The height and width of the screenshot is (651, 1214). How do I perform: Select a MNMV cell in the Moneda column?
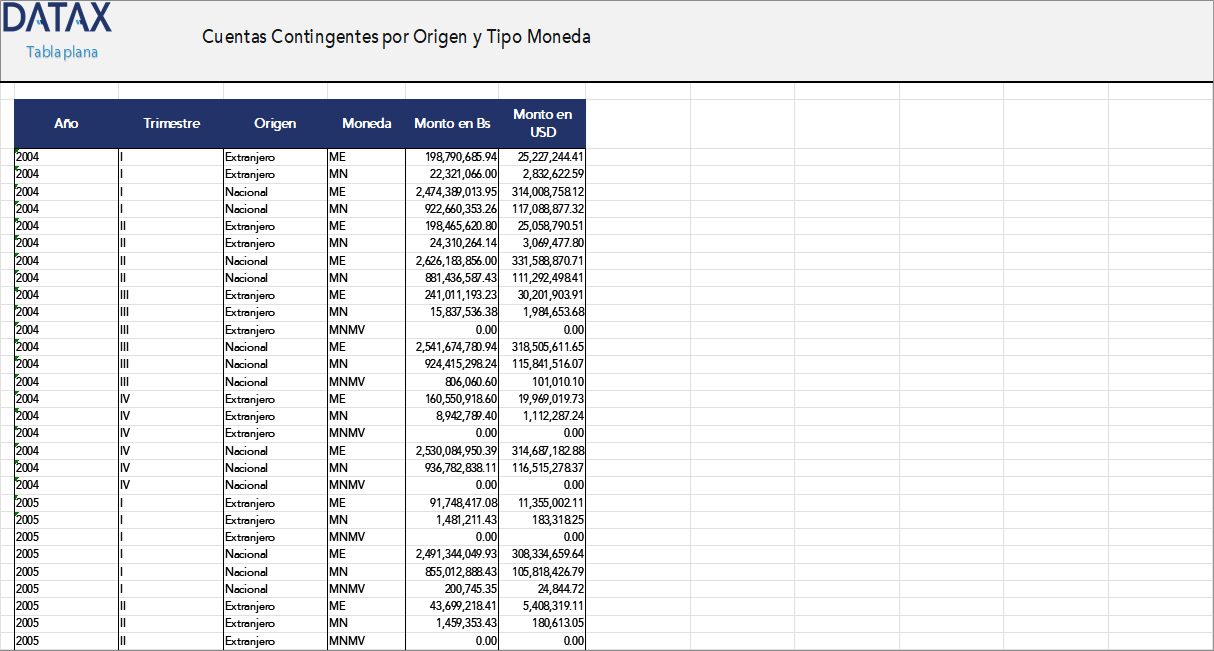click(x=347, y=329)
